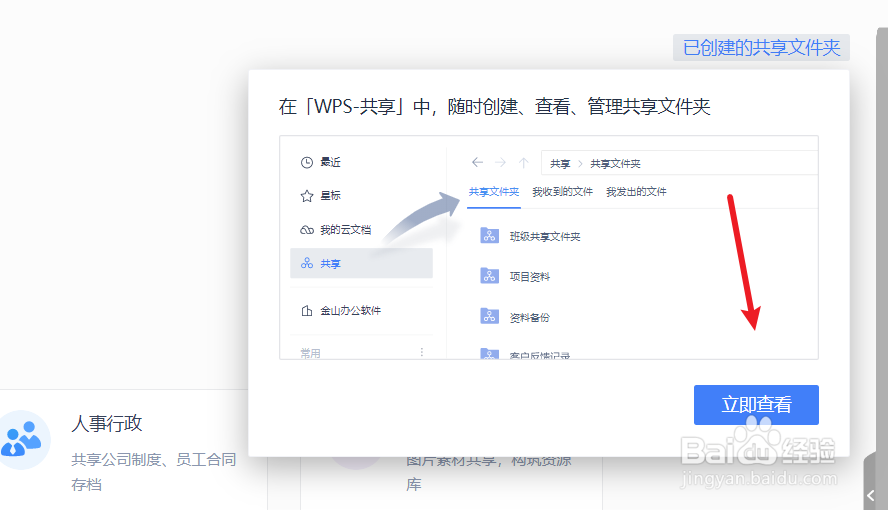Image resolution: width=888 pixels, height=510 pixels.
Task: Open the 已创建的共享文件夹 link
Action: pyautogui.click(x=761, y=48)
